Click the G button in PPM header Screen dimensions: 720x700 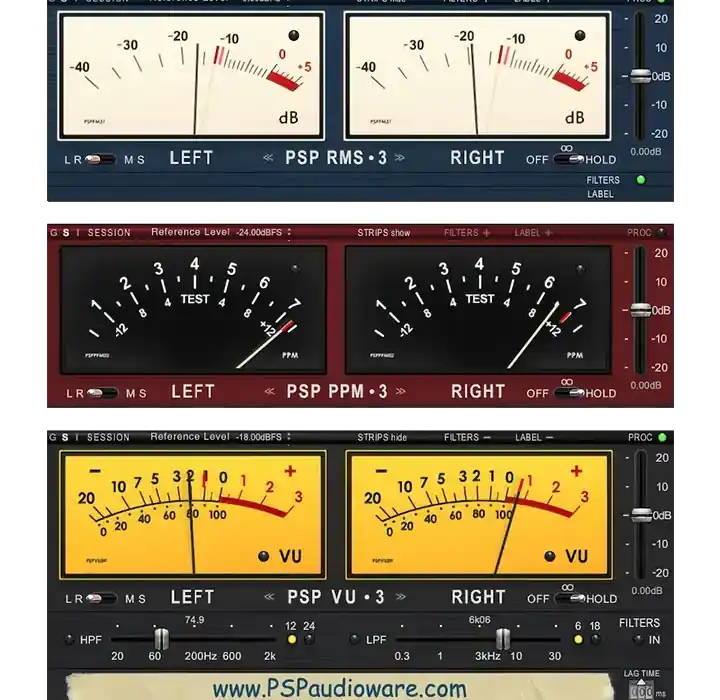pos(54,233)
